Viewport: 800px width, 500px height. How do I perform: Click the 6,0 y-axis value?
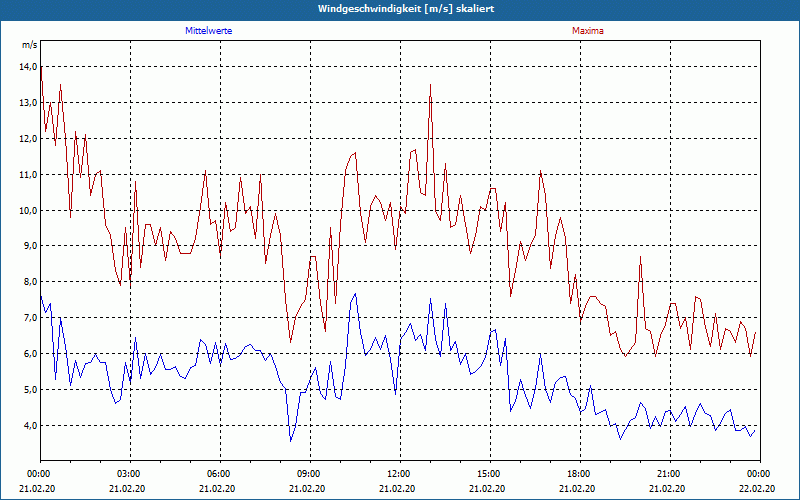[x=31, y=354]
